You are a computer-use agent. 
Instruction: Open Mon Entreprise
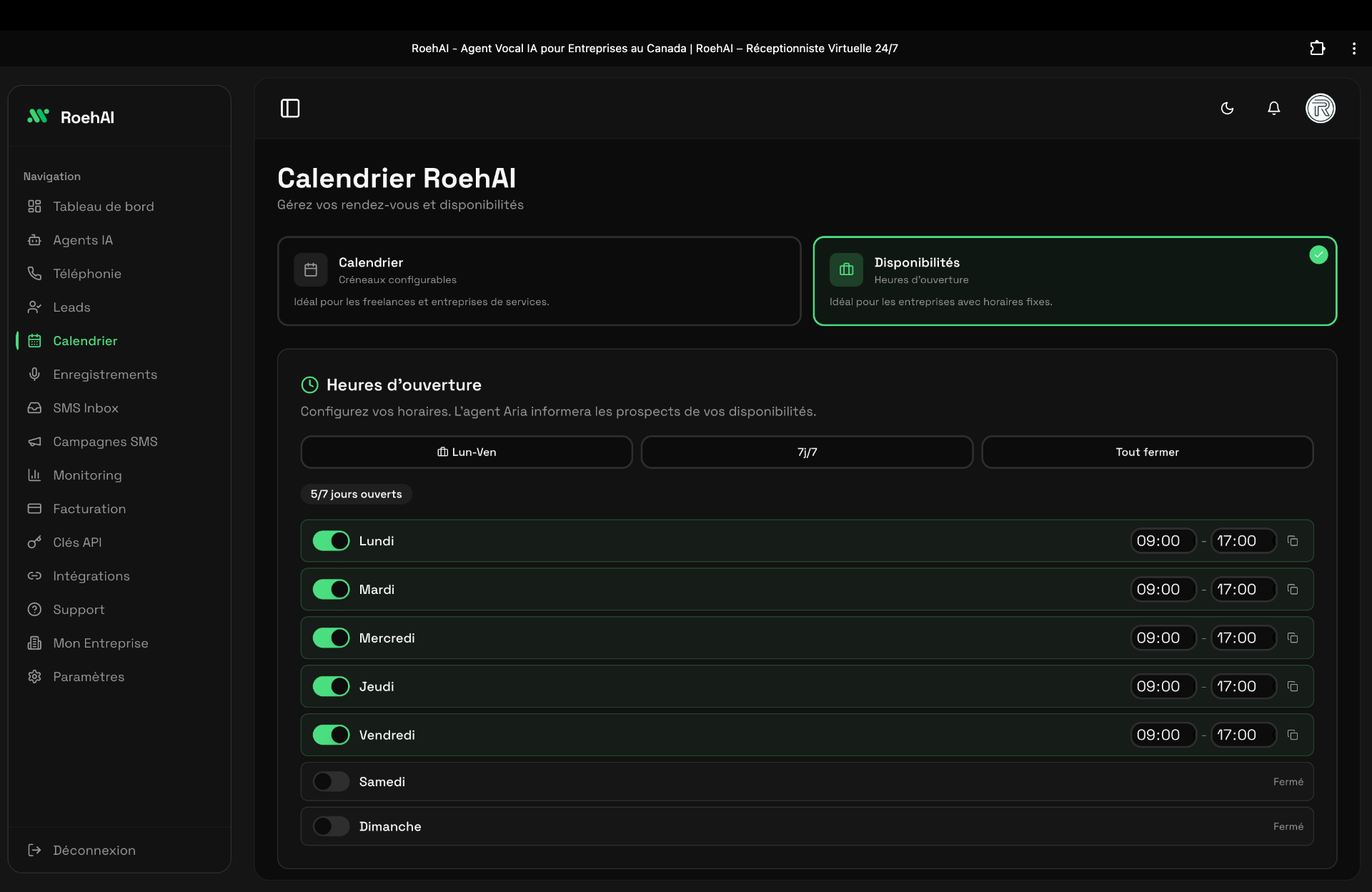pyautogui.click(x=119, y=643)
